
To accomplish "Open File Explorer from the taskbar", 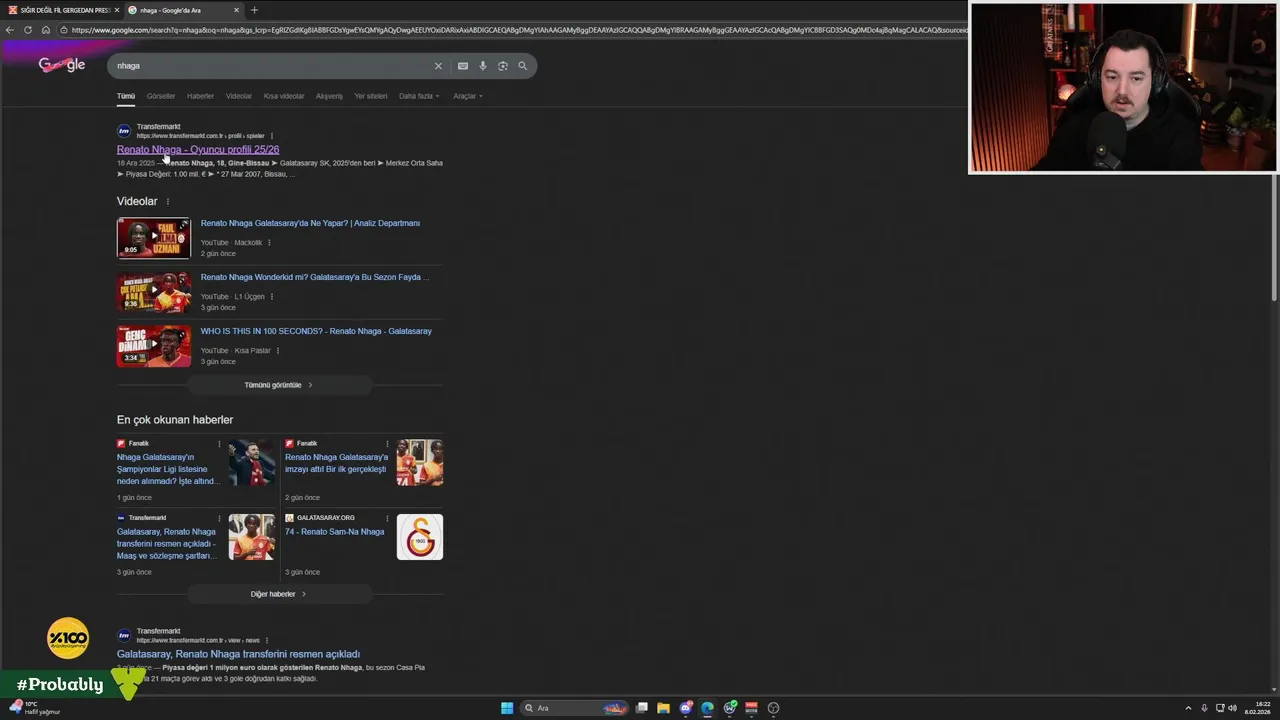I will point(663,708).
